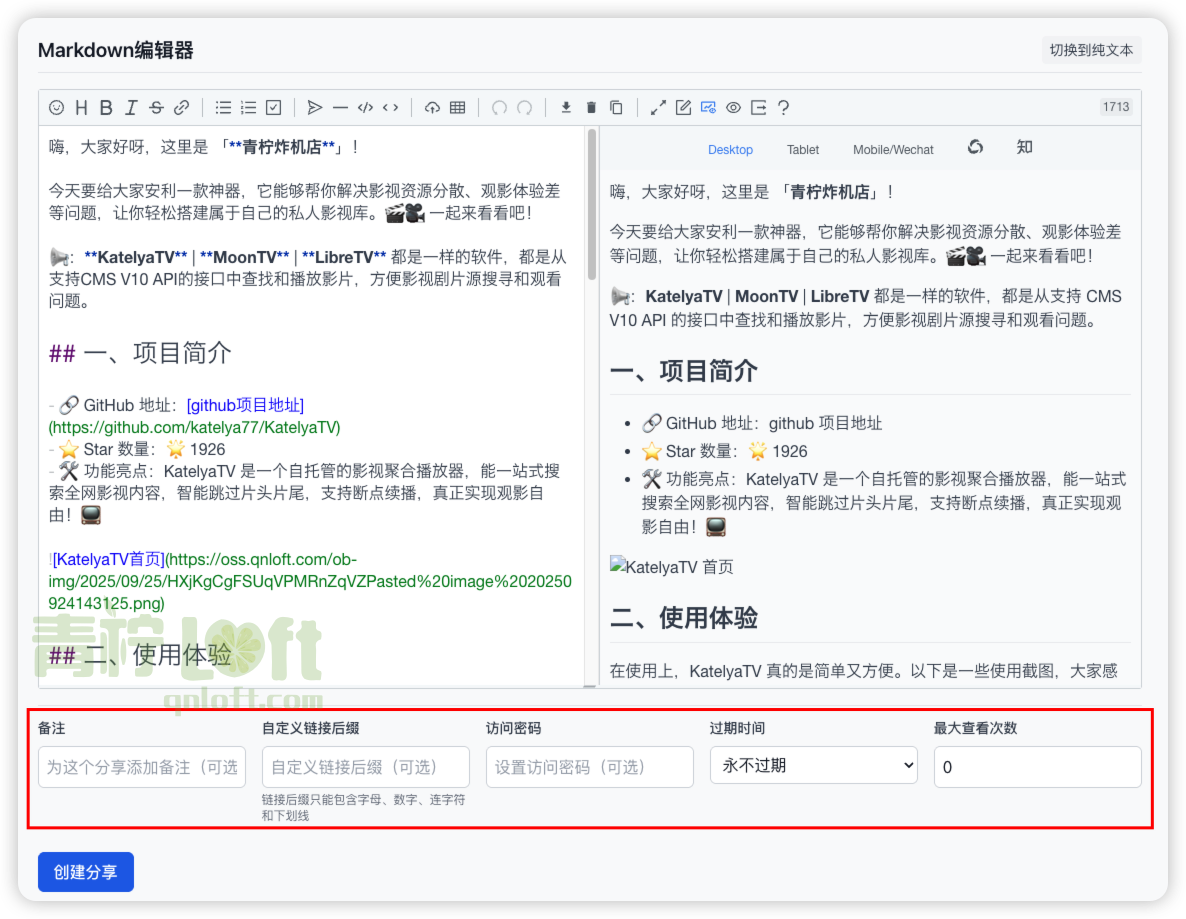Viewport: 1186px width, 919px height.
Task: Click 切换到纯文本 button
Action: pos(1091,50)
